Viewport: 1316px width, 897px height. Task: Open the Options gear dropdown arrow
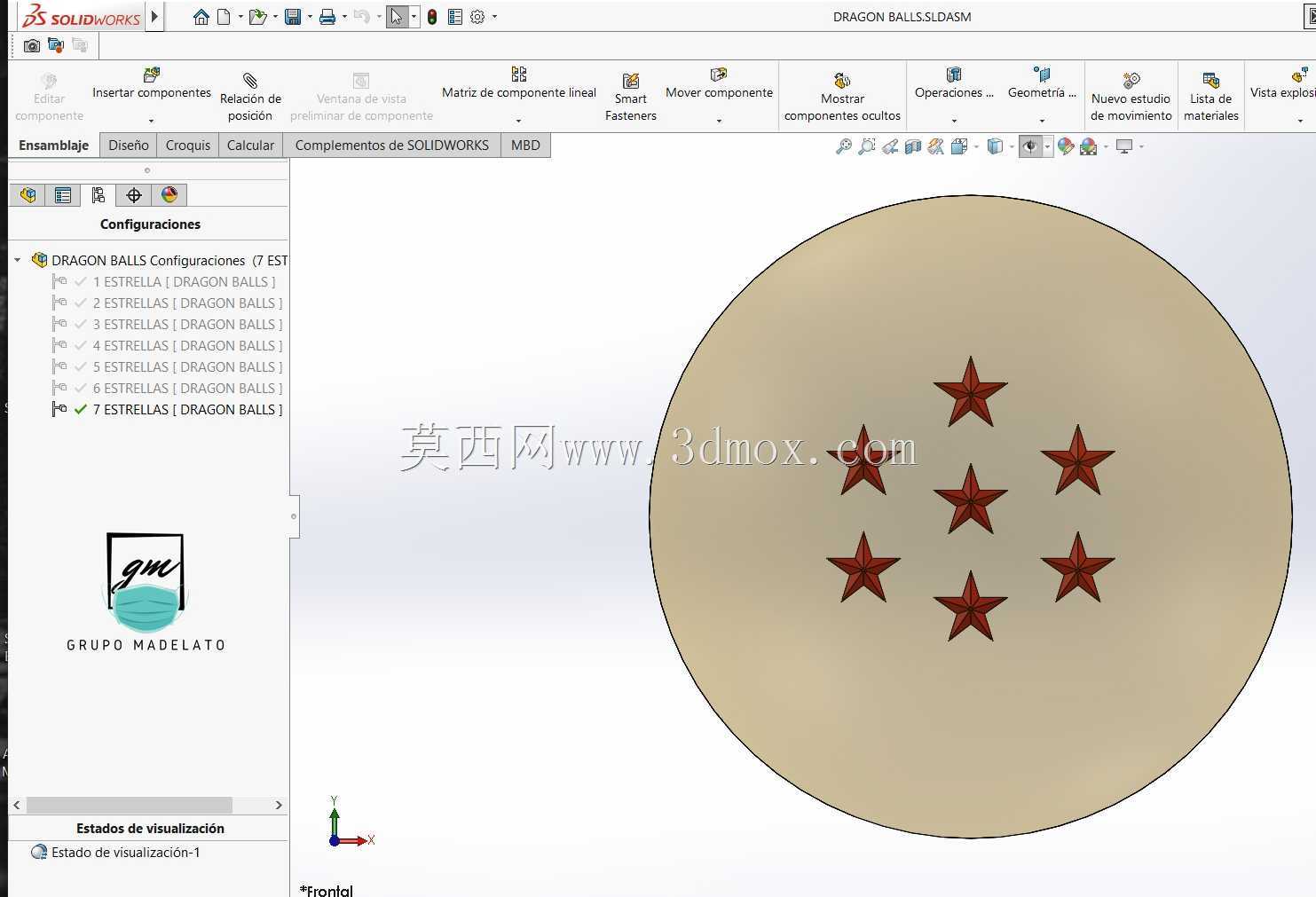click(x=494, y=17)
